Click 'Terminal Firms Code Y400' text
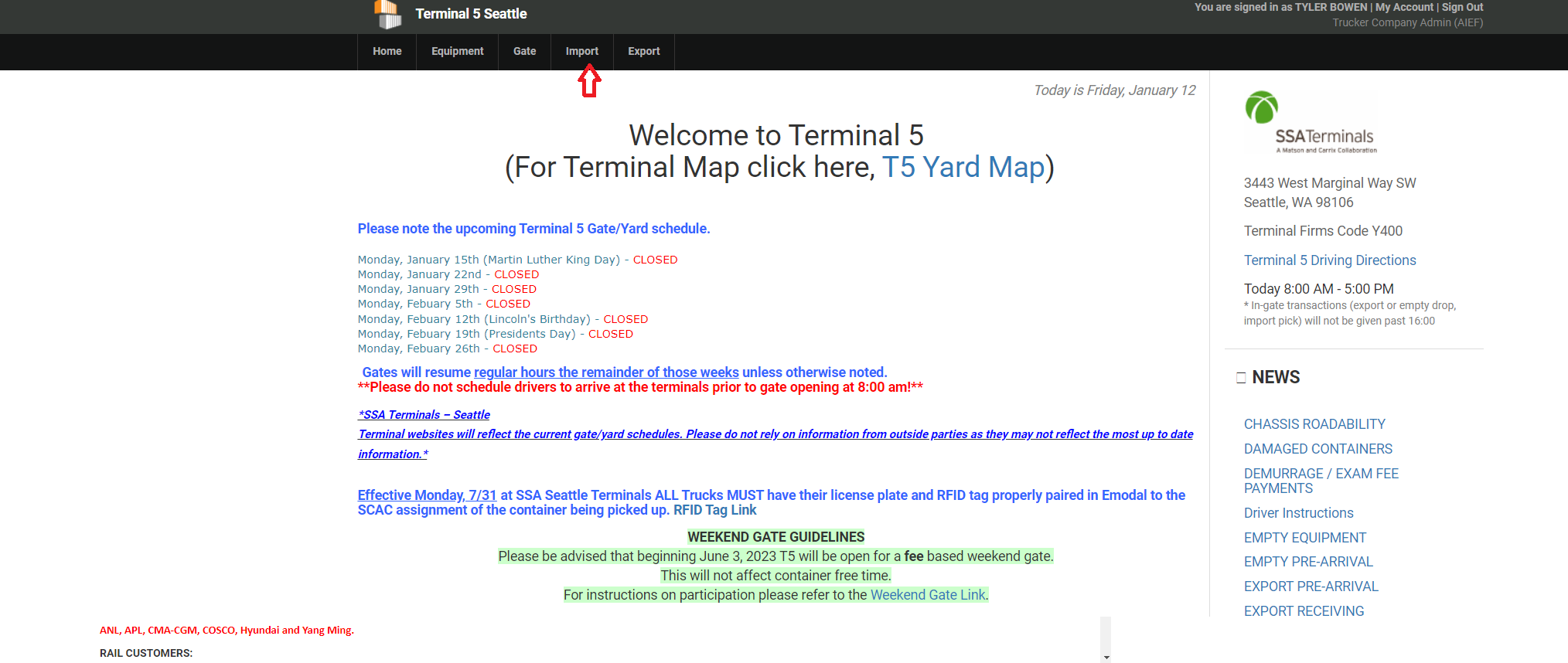The width and height of the screenshot is (1568, 663). (x=1323, y=231)
